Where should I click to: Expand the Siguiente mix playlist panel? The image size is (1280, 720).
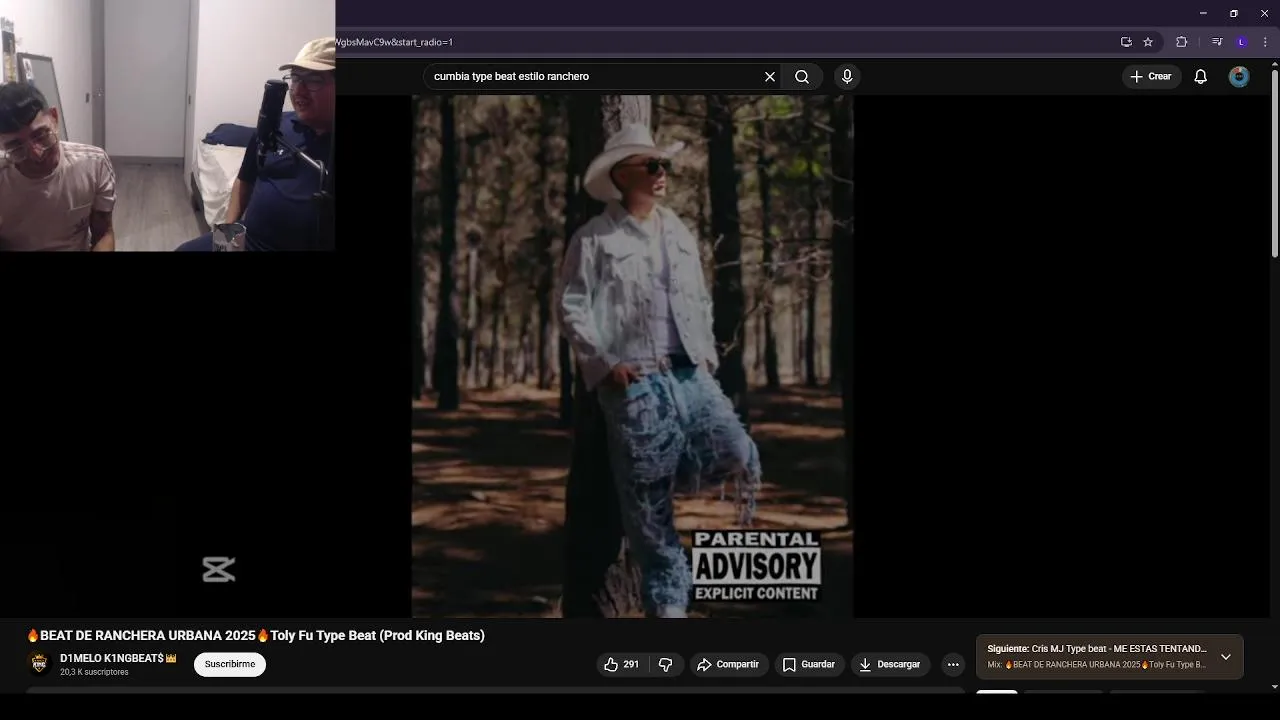(1226, 657)
